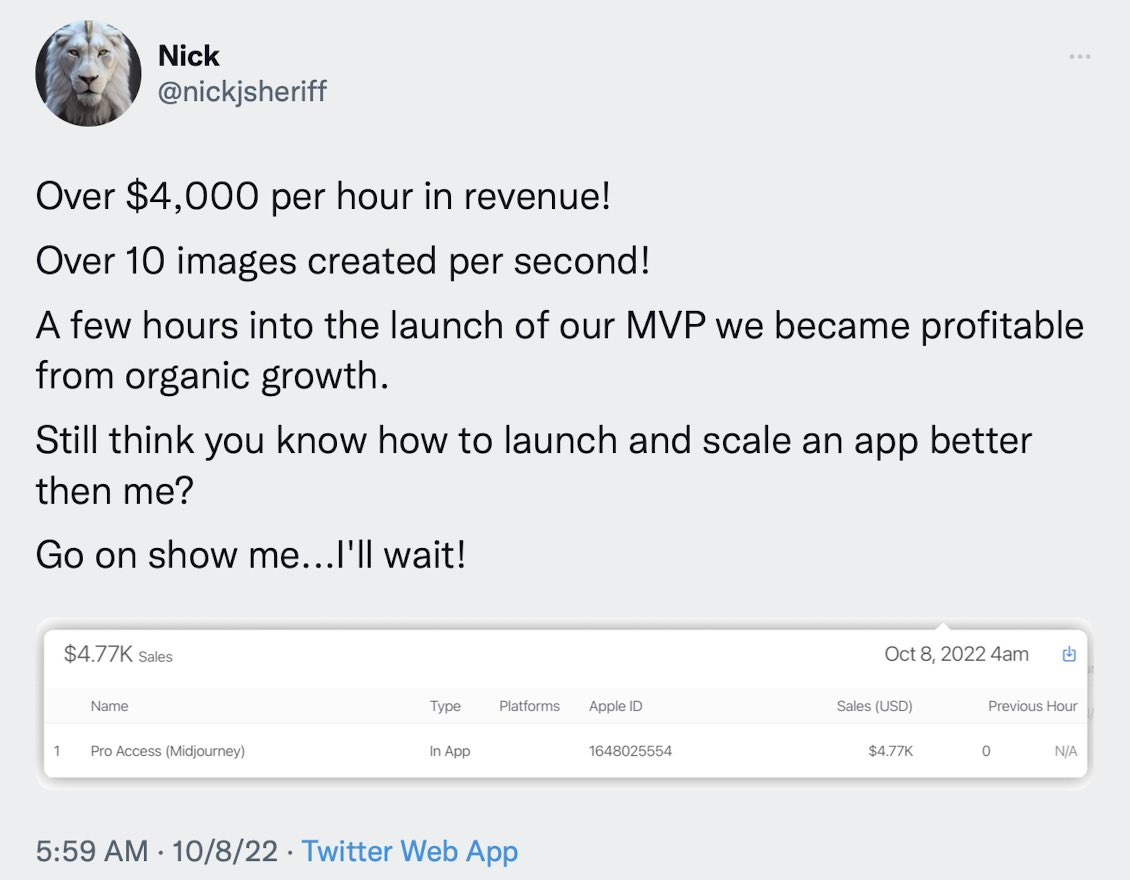Open the Twitter Web App source link
The width and height of the screenshot is (1130, 880).
click(409, 851)
